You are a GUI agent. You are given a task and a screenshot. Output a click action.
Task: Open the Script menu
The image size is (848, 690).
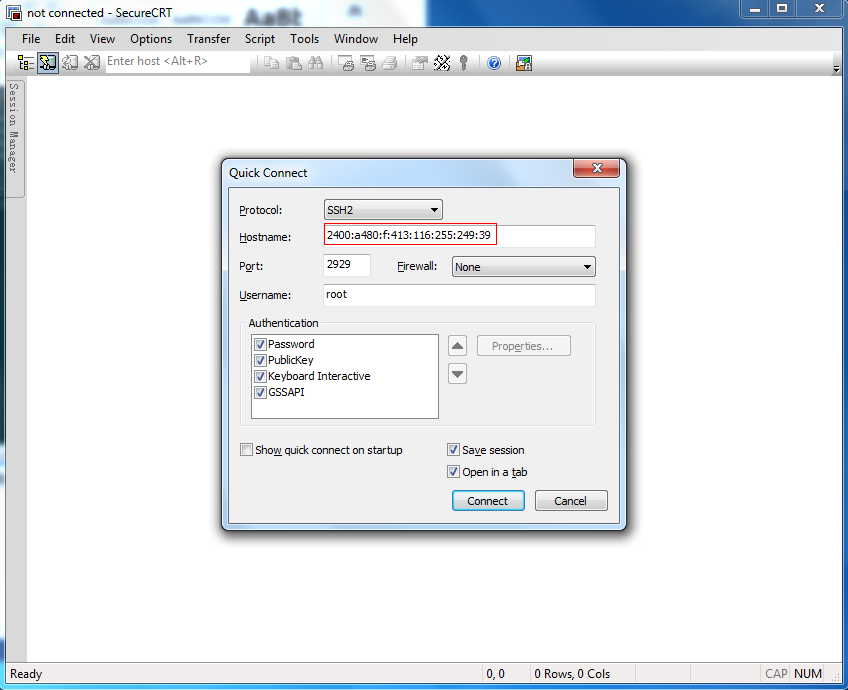click(259, 39)
